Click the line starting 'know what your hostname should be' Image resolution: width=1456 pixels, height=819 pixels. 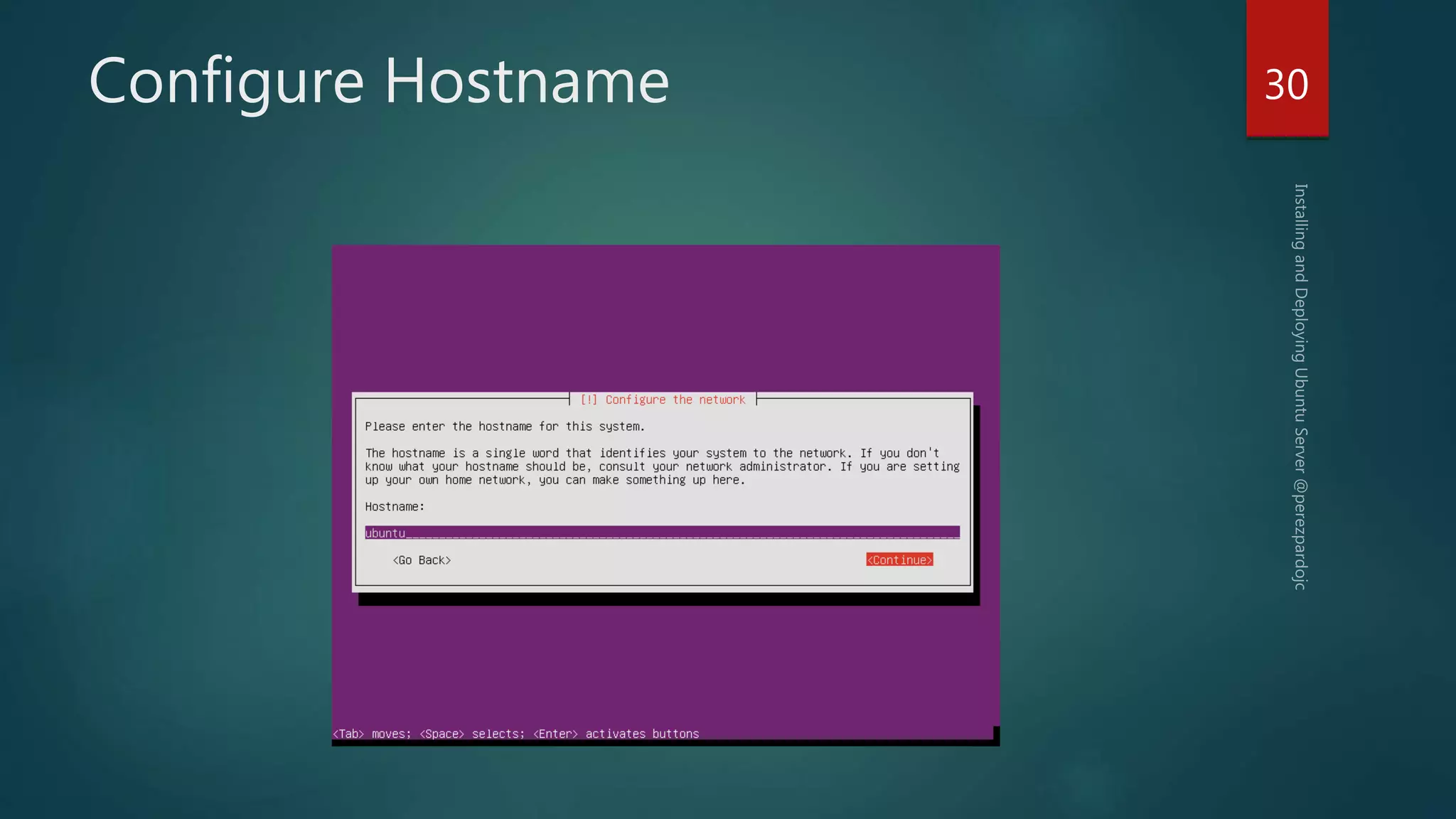tap(661, 467)
